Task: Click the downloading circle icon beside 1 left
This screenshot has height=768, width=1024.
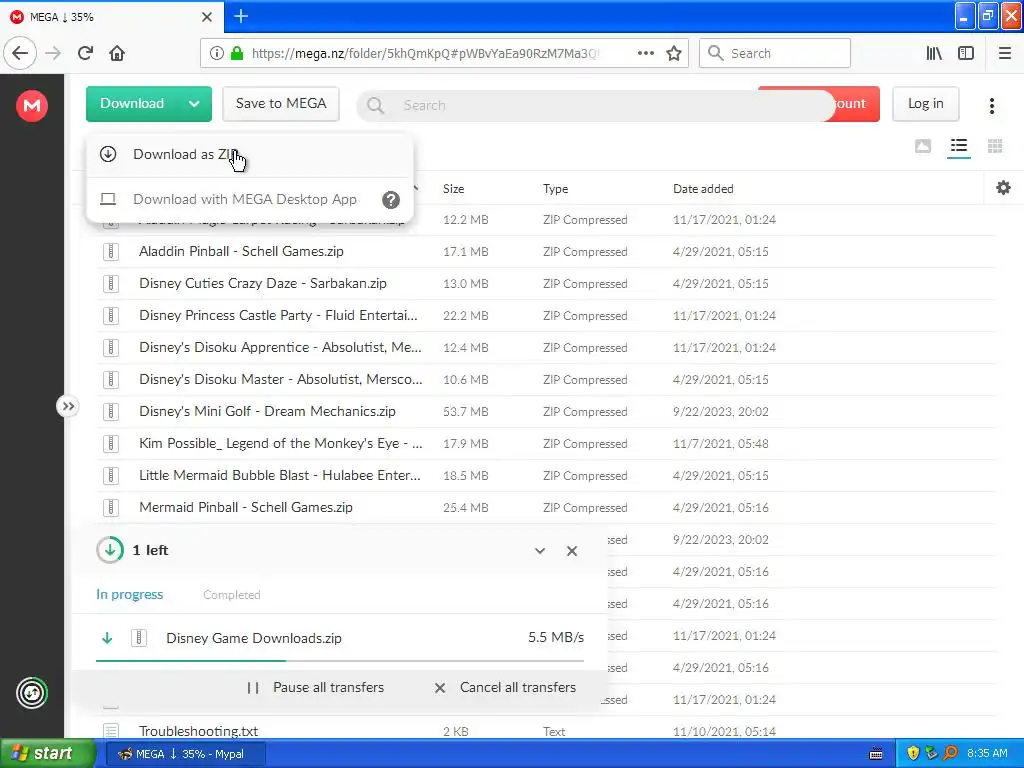Action: tap(110, 550)
